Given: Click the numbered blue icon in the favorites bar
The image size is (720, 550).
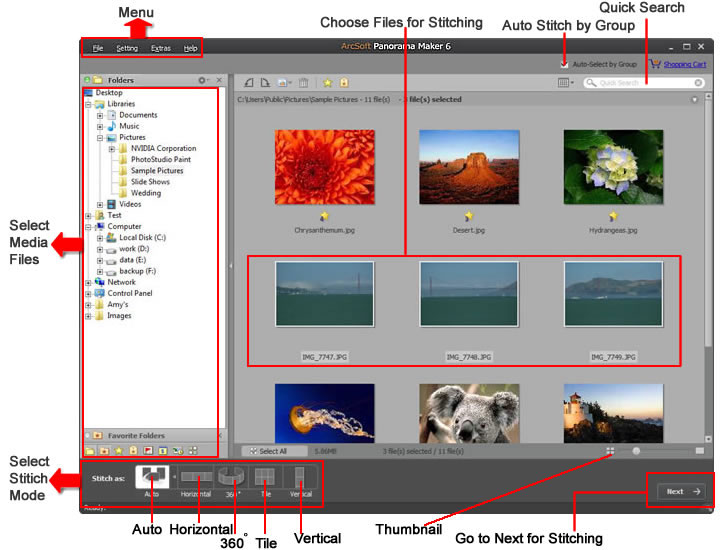Looking at the screenshot, I should [x=163, y=451].
